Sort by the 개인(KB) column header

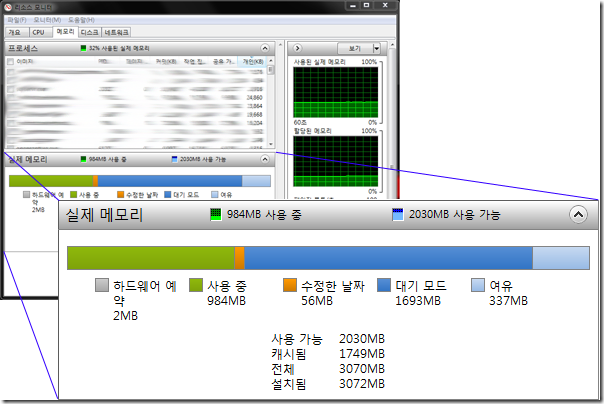252,62
